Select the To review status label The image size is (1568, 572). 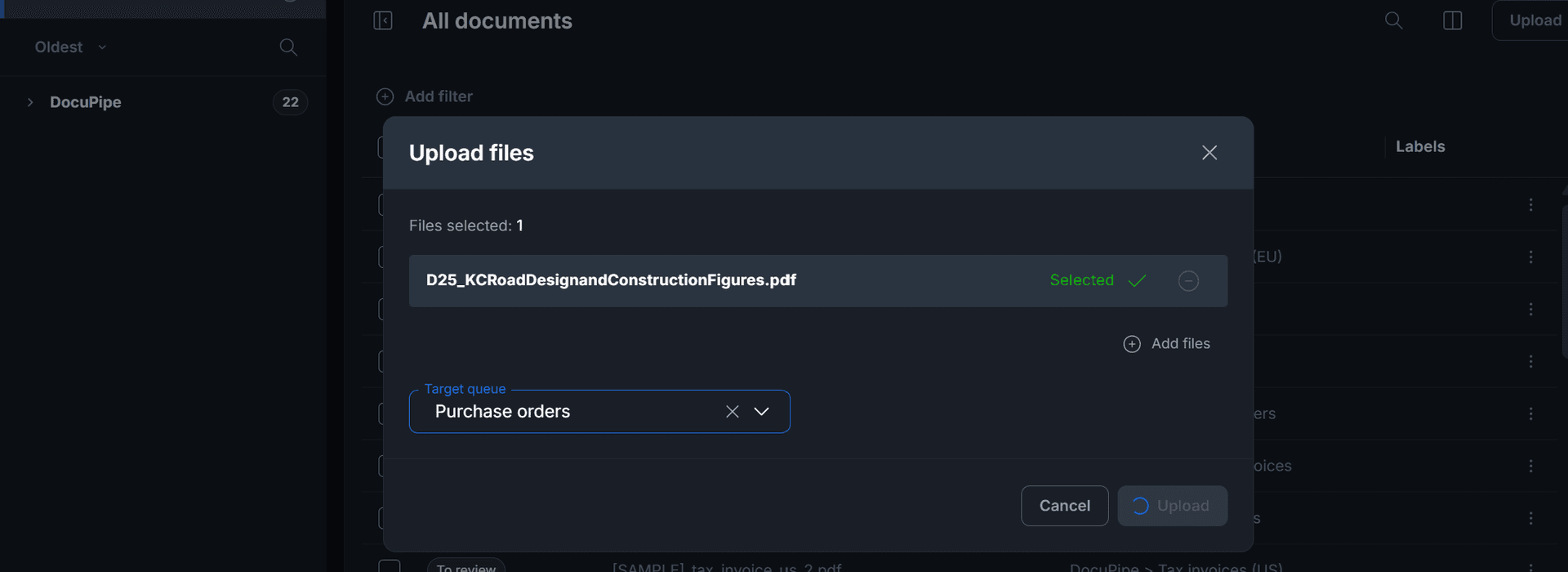click(465, 566)
